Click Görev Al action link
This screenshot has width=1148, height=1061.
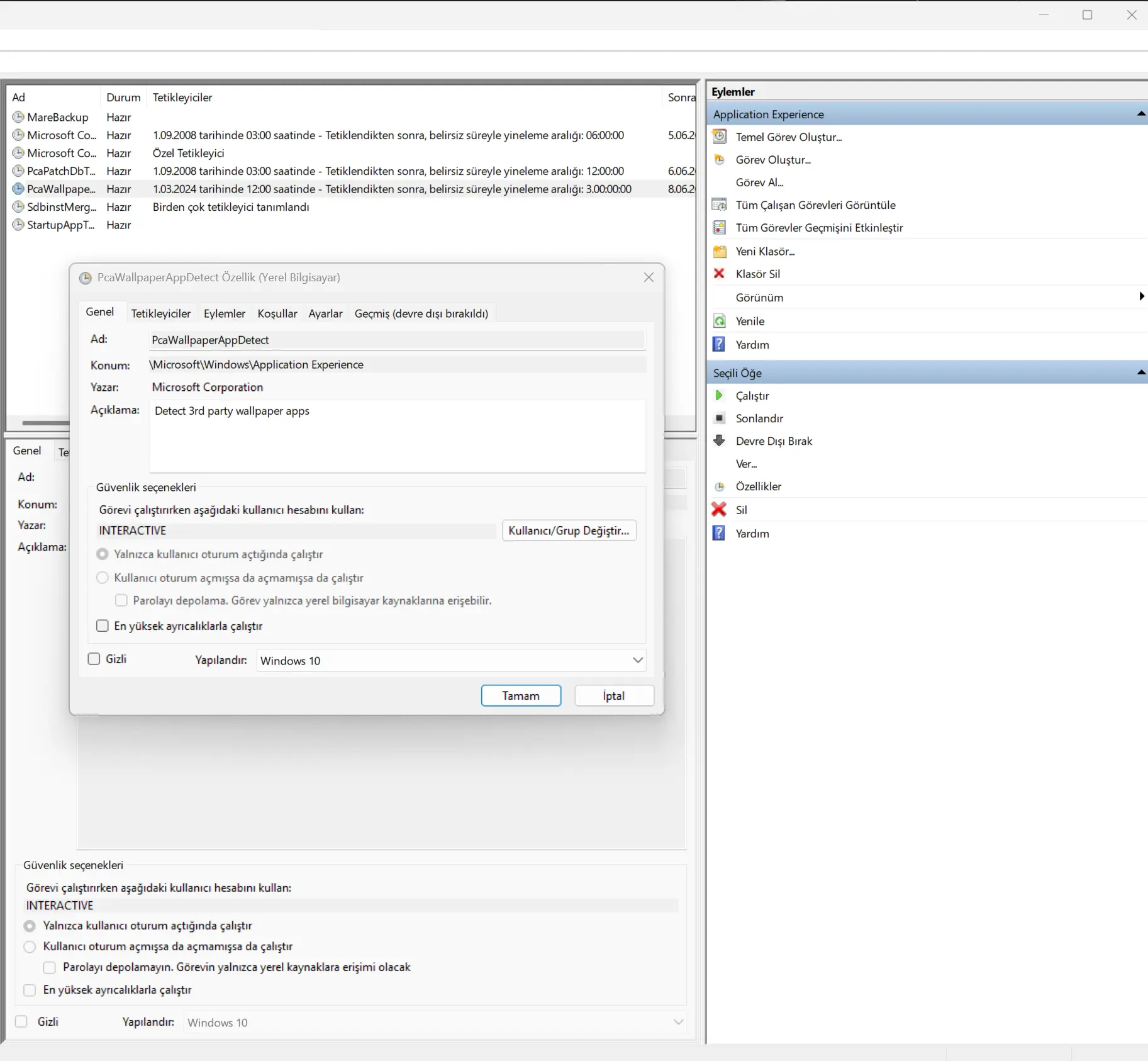pyautogui.click(x=759, y=182)
